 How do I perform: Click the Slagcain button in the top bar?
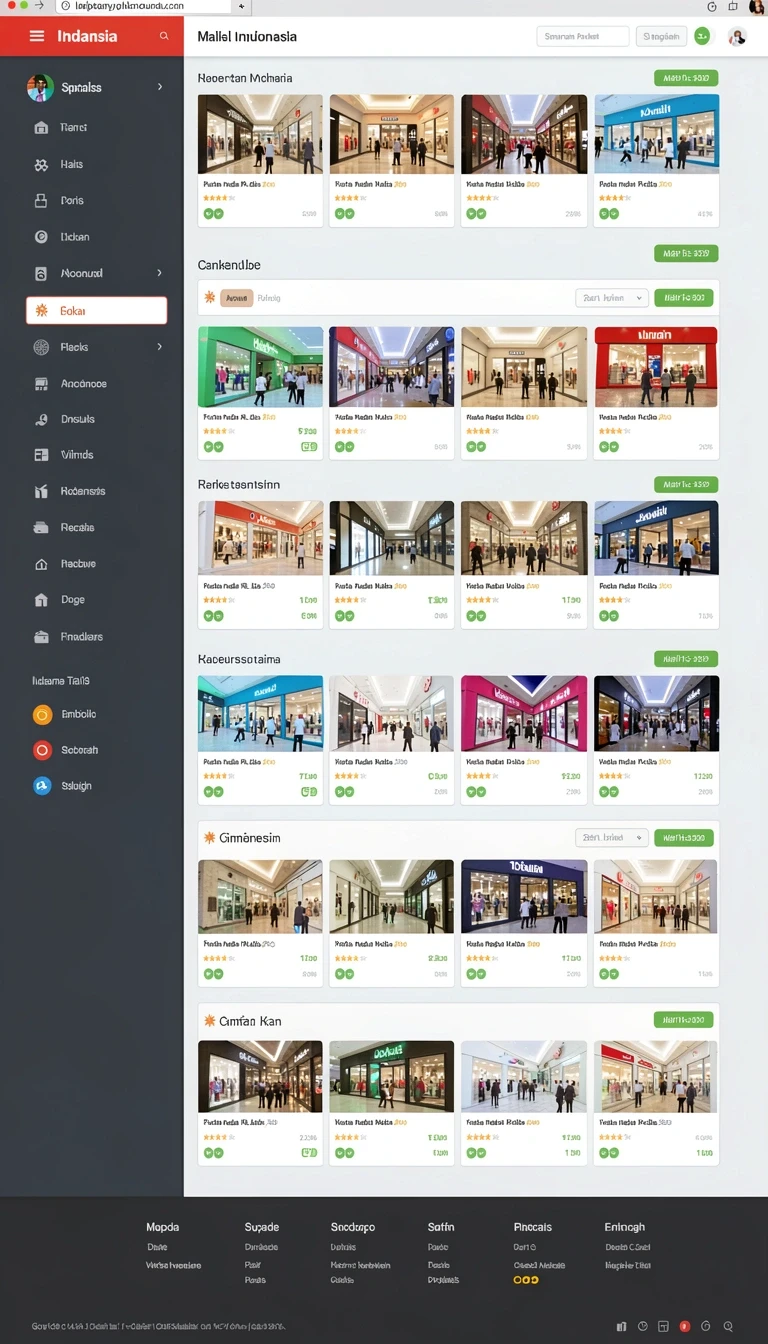tap(661, 36)
